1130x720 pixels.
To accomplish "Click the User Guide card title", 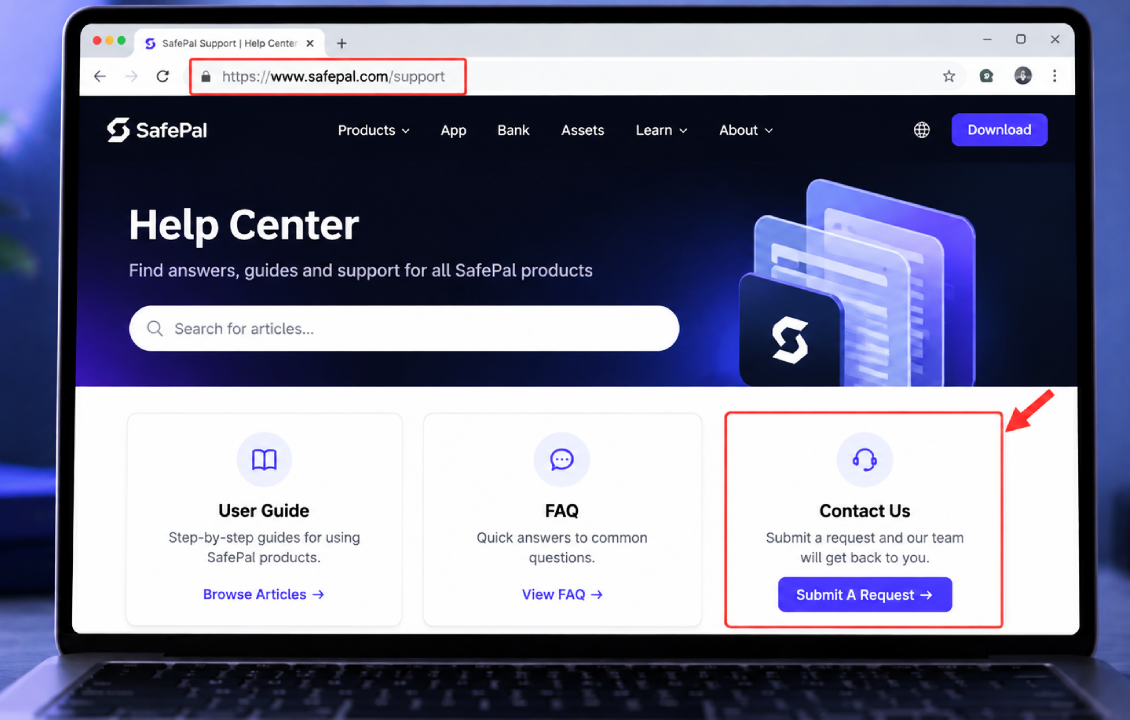I will point(264,511).
